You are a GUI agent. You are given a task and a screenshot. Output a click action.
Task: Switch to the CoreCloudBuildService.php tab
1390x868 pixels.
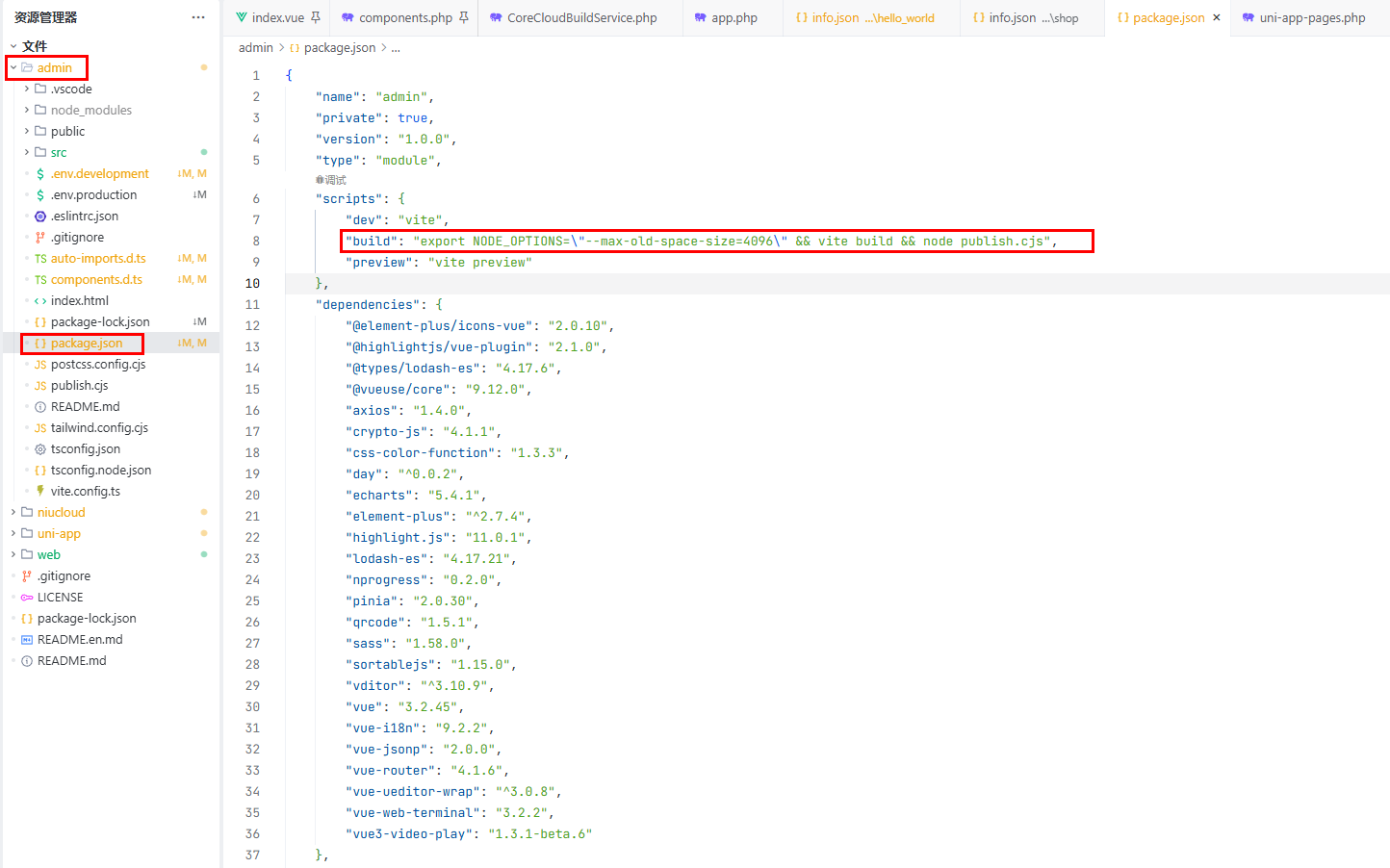point(581,17)
